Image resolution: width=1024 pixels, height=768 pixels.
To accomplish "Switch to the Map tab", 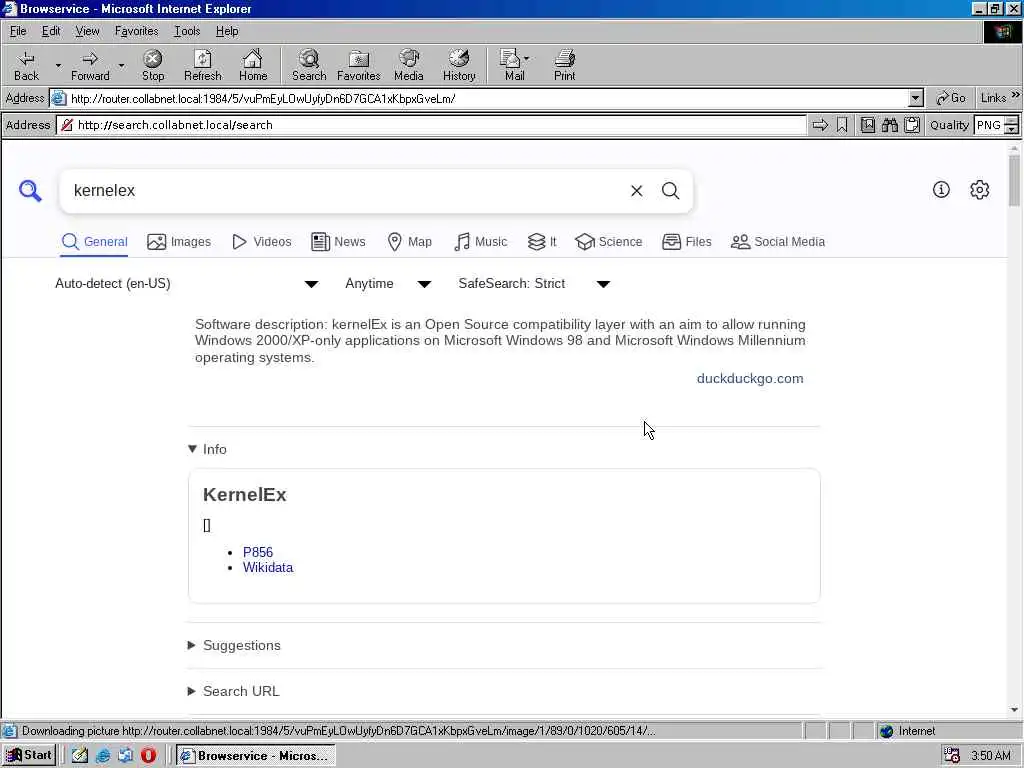I will [409, 242].
